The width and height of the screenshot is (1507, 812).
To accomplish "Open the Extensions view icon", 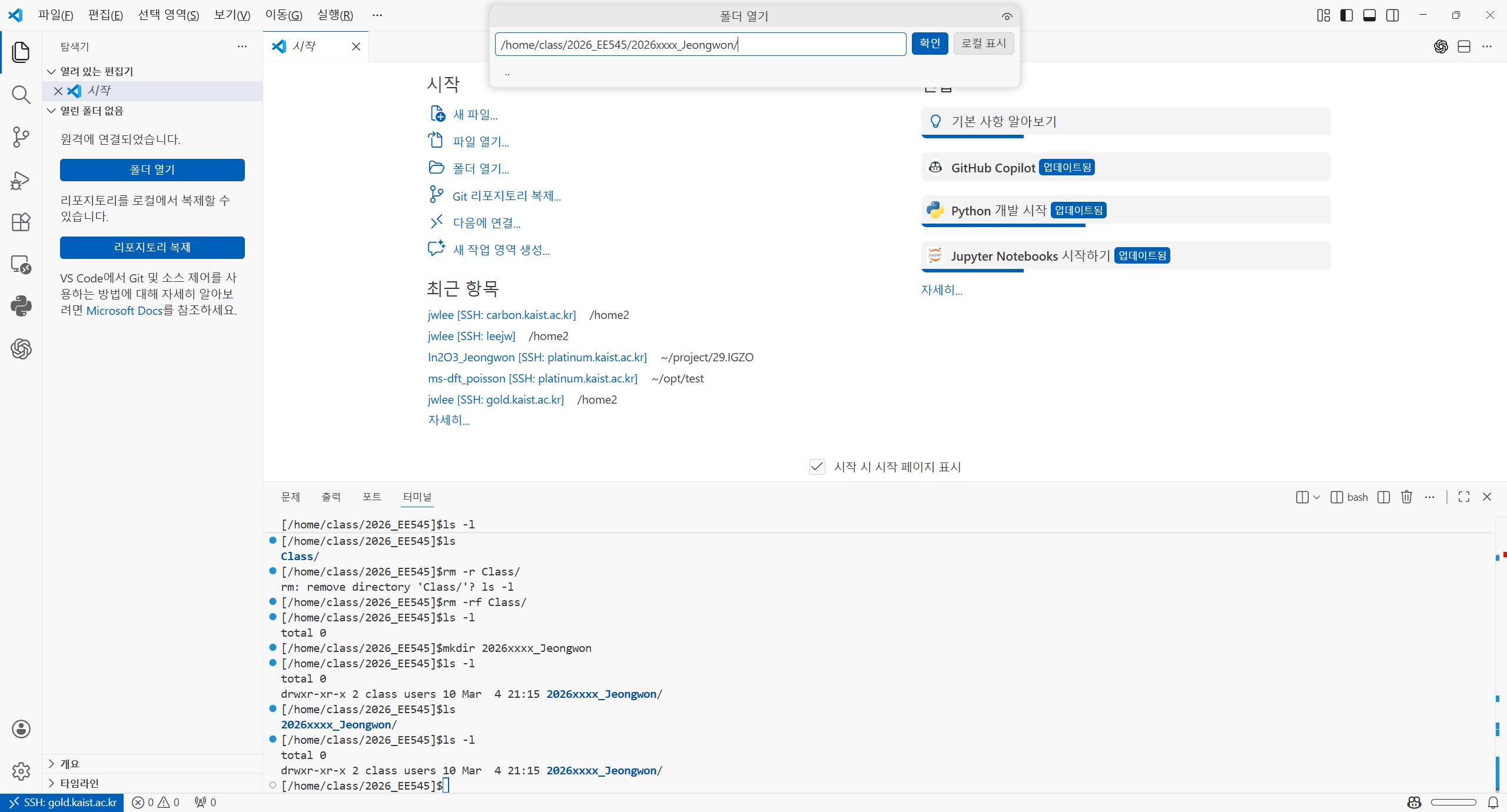I will pos(21,222).
